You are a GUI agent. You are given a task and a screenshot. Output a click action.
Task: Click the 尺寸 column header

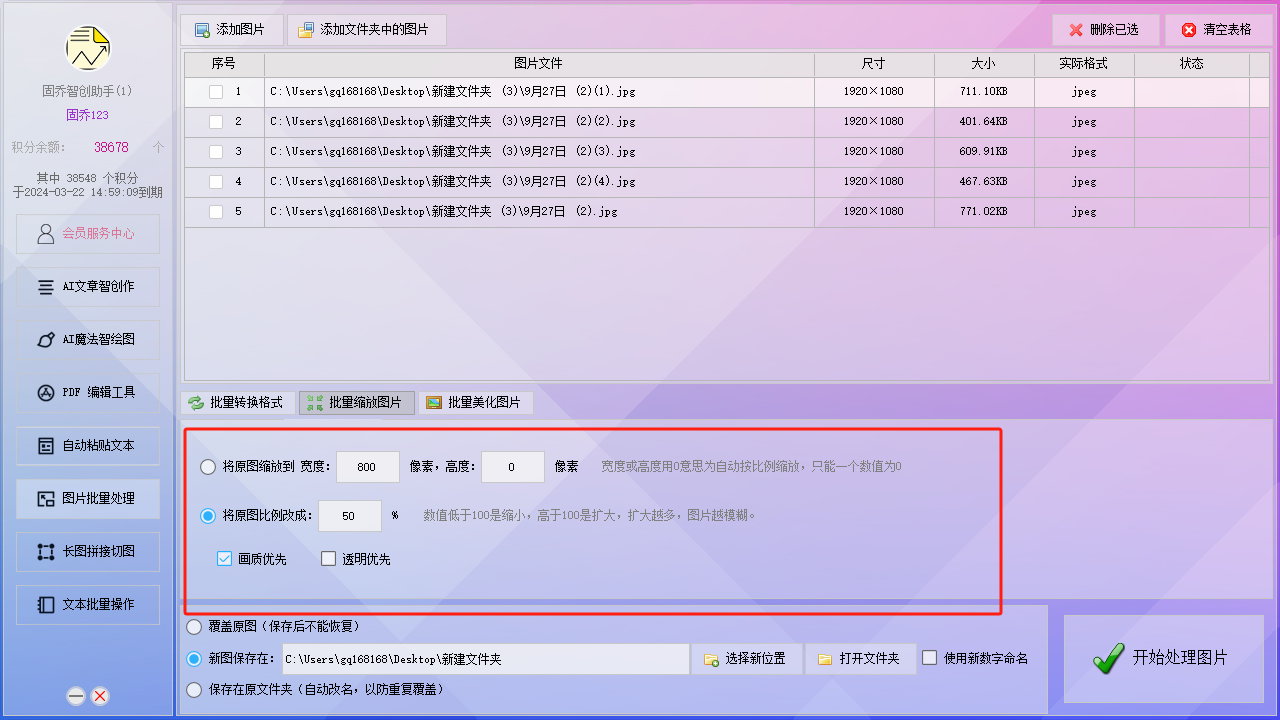click(874, 64)
